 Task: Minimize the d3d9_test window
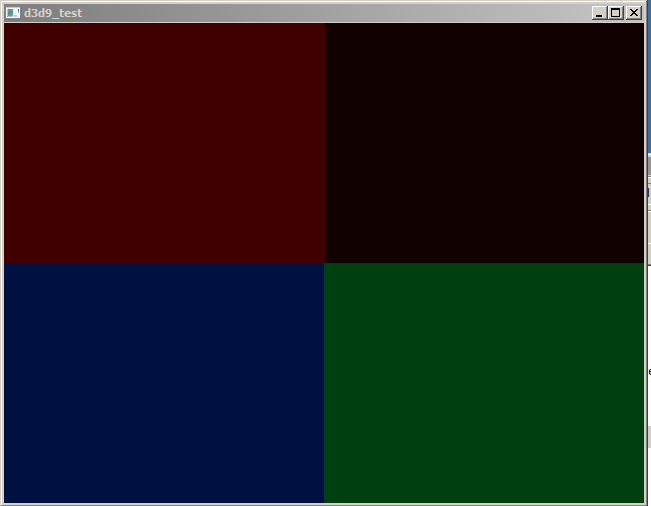pyautogui.click(x=599, y=13)
